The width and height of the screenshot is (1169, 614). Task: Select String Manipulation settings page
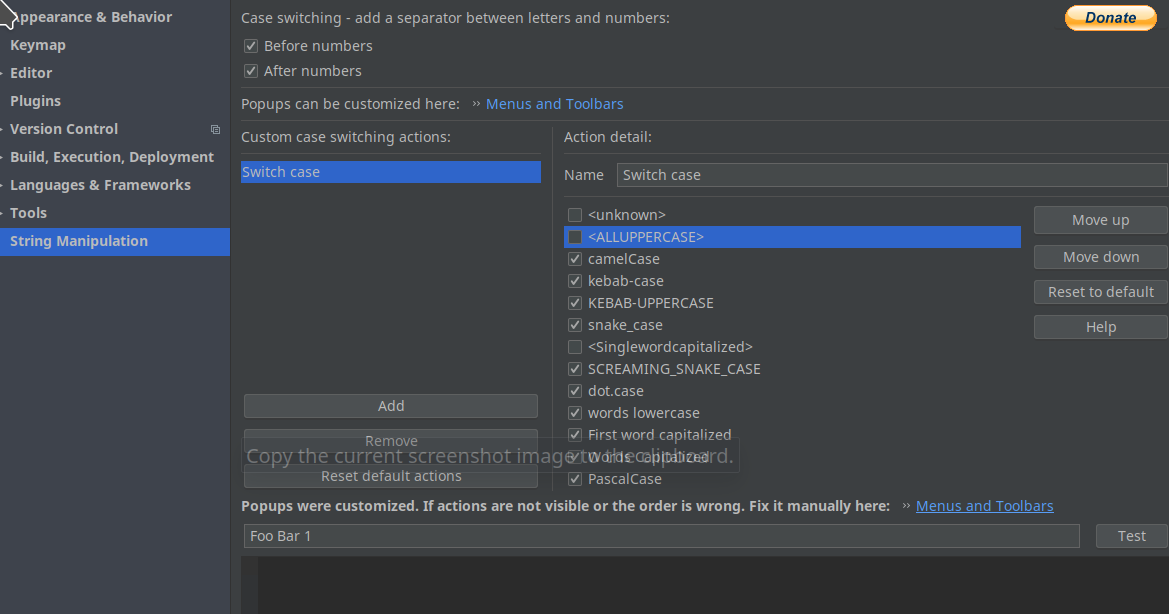(115, 241)
